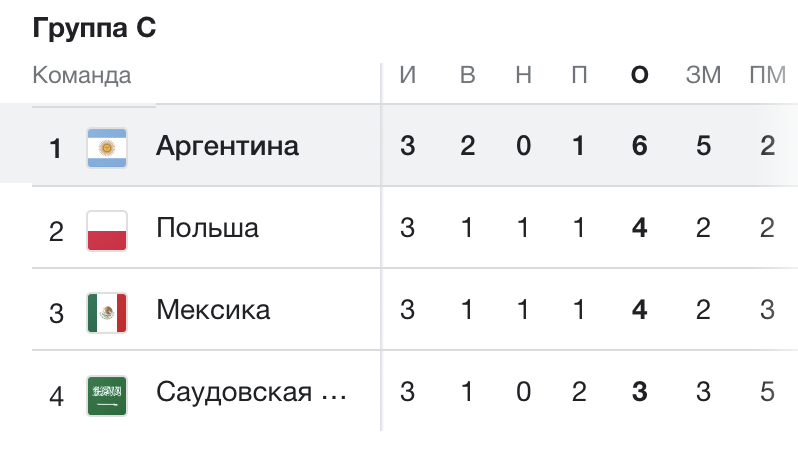This screenshot has height=461, width=798.
Task: Click Saudi Arabia's points value 3
Action: point(640,392)
